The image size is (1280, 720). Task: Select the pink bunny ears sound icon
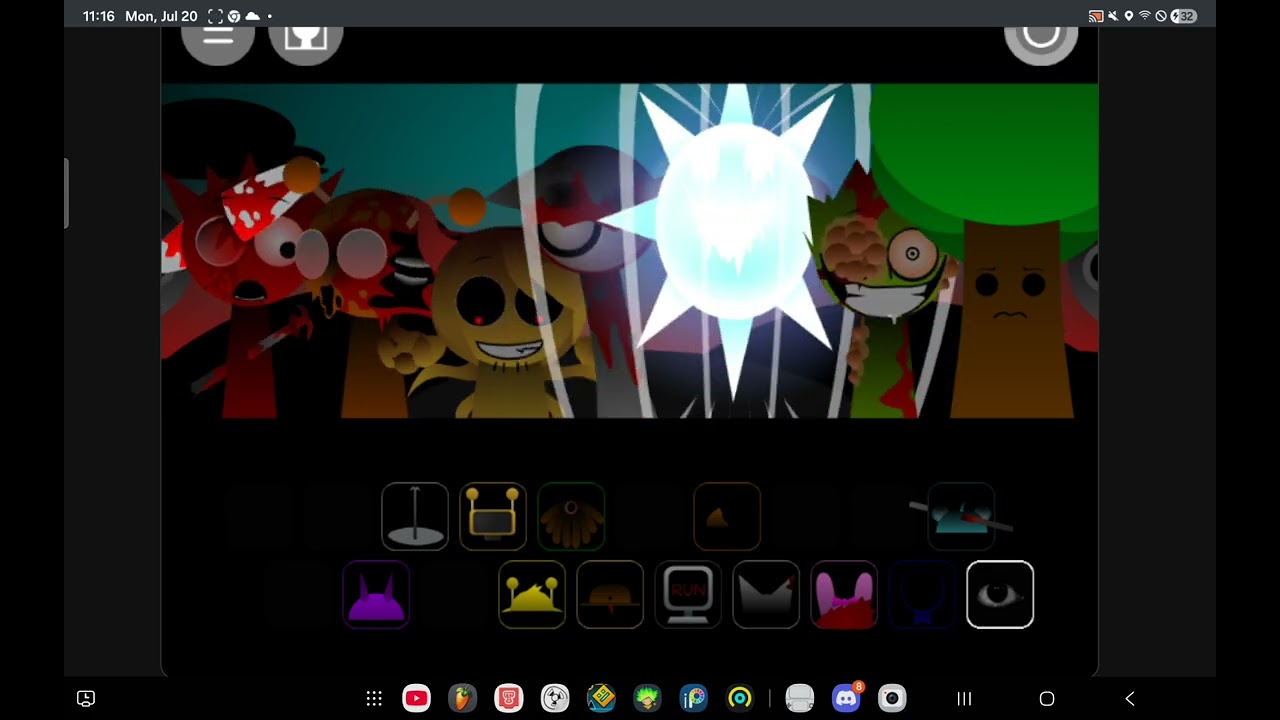click(x=844, y=595)
